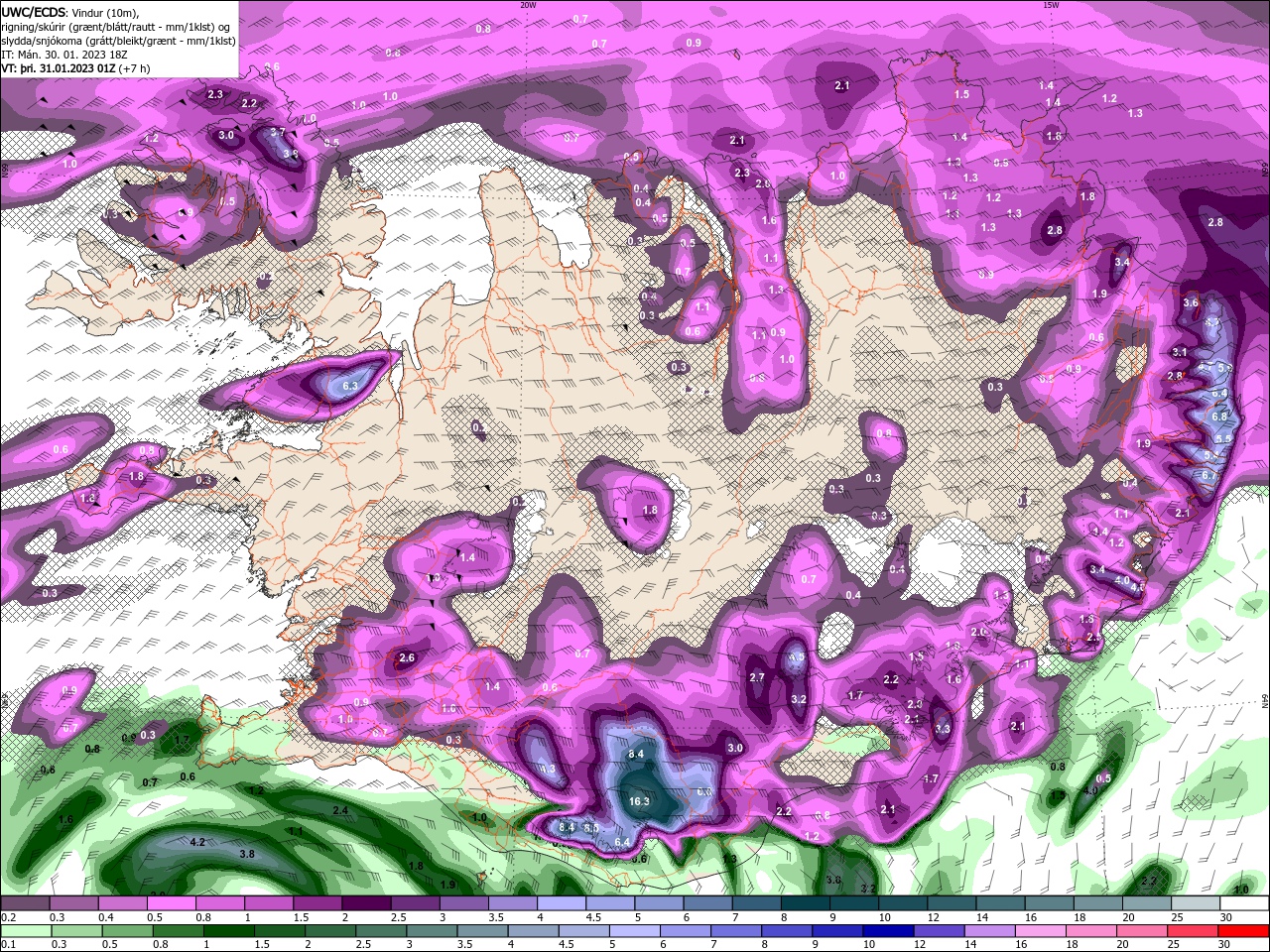Click the 6.3 value on the map

tap(350, 386)
